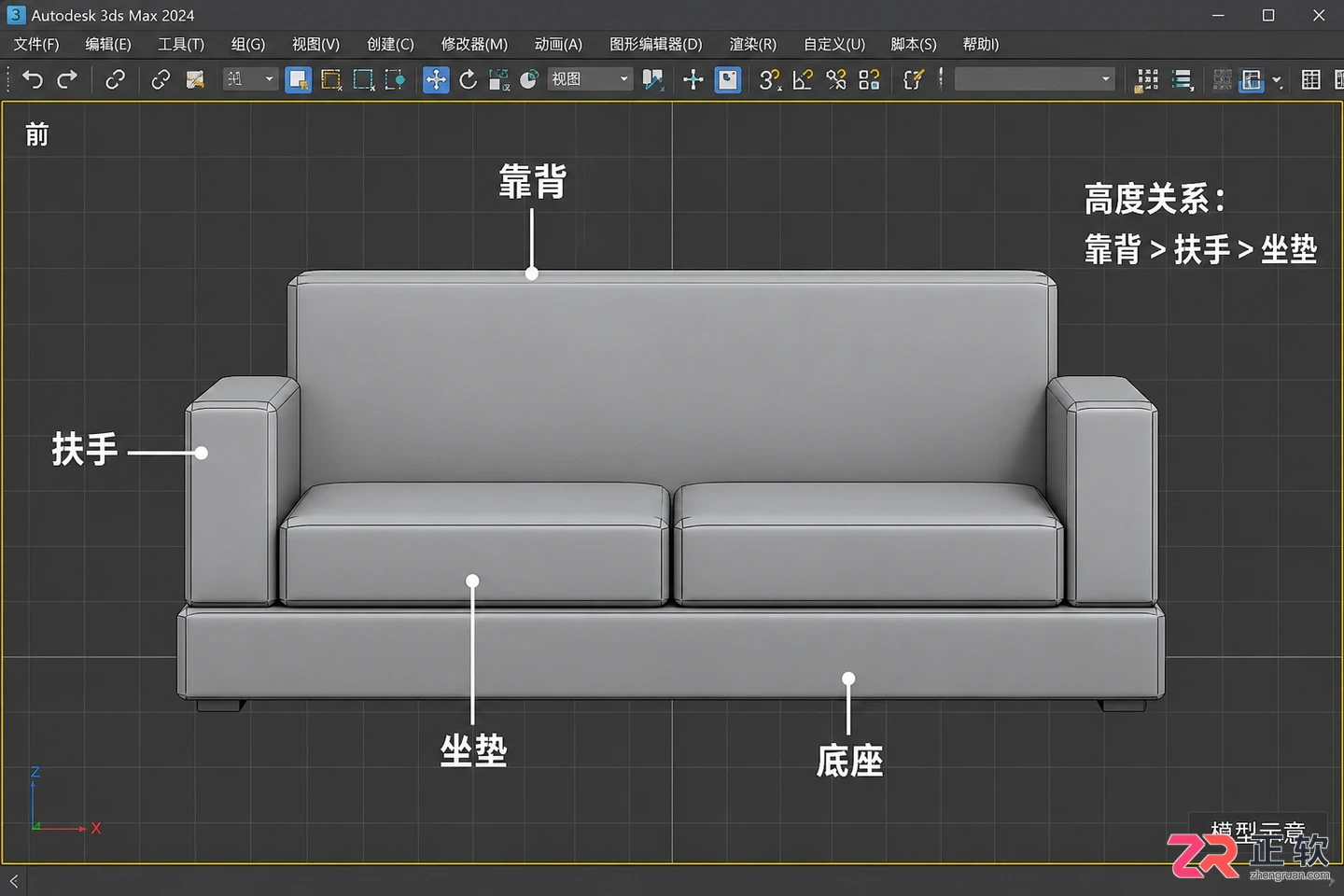
Task: Click the 前 viewport label
Action: click(x=37, y=135)
